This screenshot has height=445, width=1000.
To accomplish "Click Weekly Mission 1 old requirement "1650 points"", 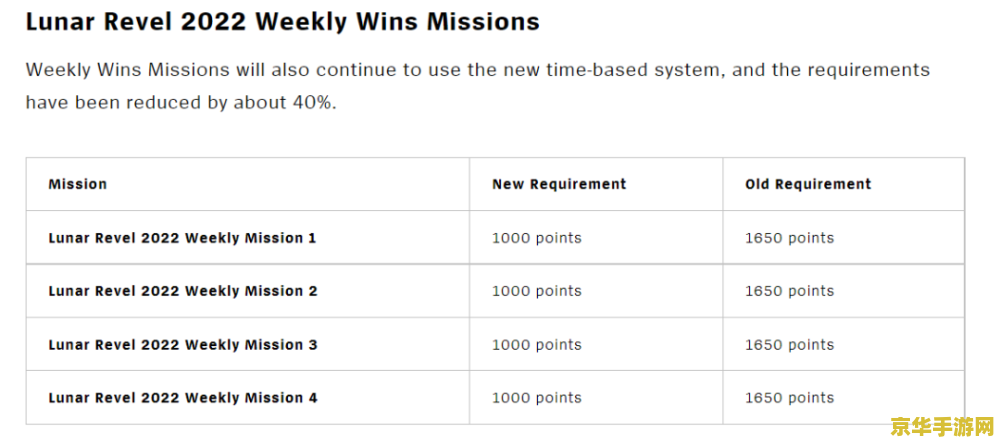I will pos(789,238).
